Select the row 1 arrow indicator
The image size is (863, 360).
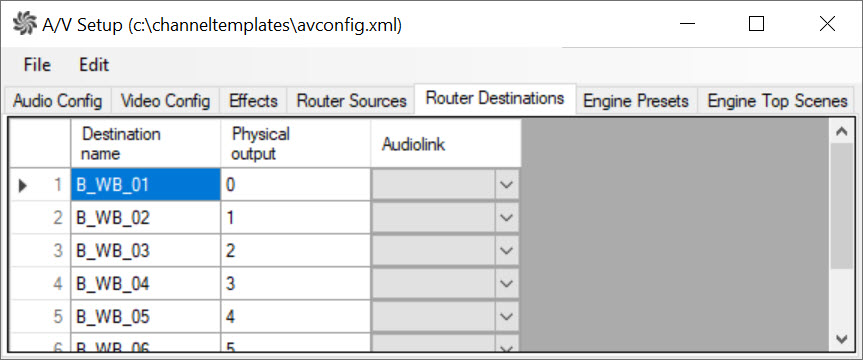click(23, 186)
